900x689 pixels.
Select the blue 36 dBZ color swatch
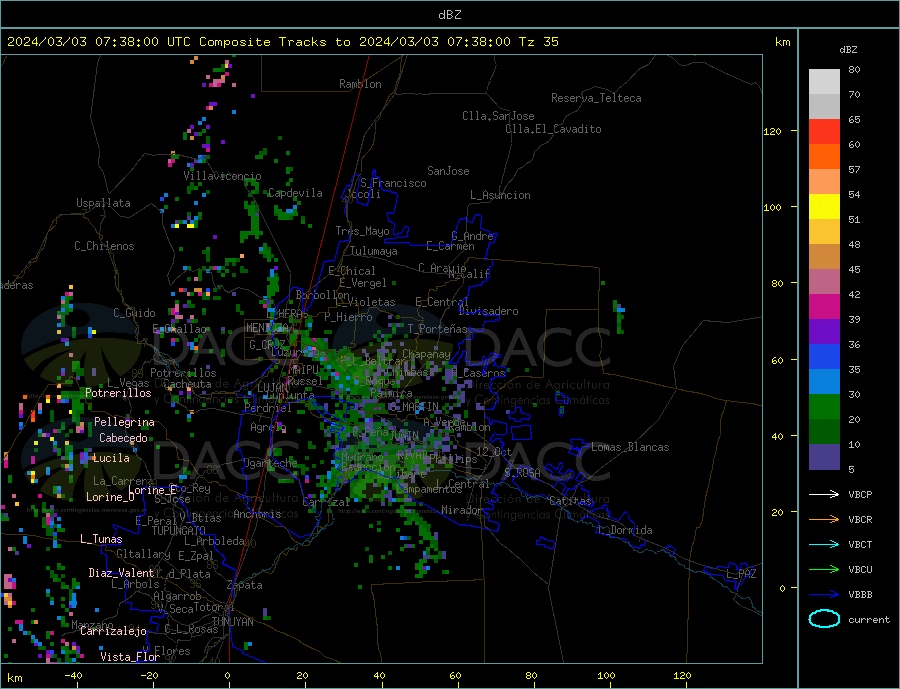(824, 357)
